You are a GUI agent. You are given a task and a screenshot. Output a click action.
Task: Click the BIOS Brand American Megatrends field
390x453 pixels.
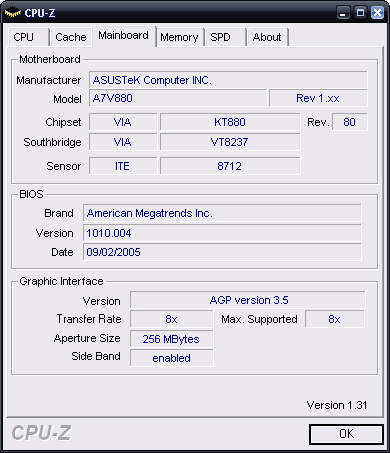[222, 213]
